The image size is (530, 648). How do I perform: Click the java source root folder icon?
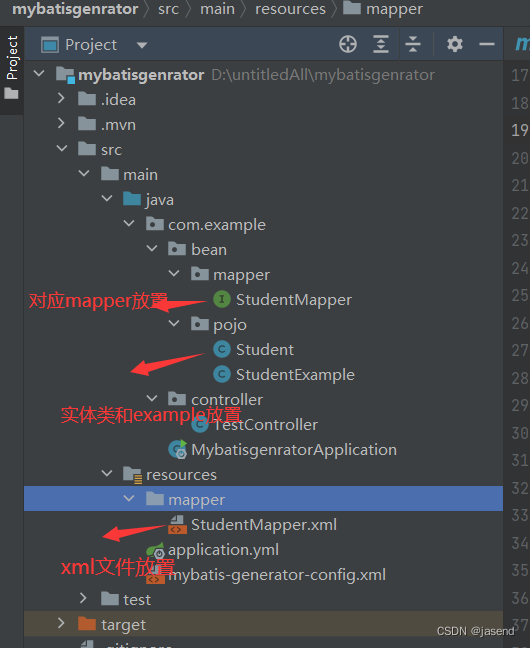132,199
